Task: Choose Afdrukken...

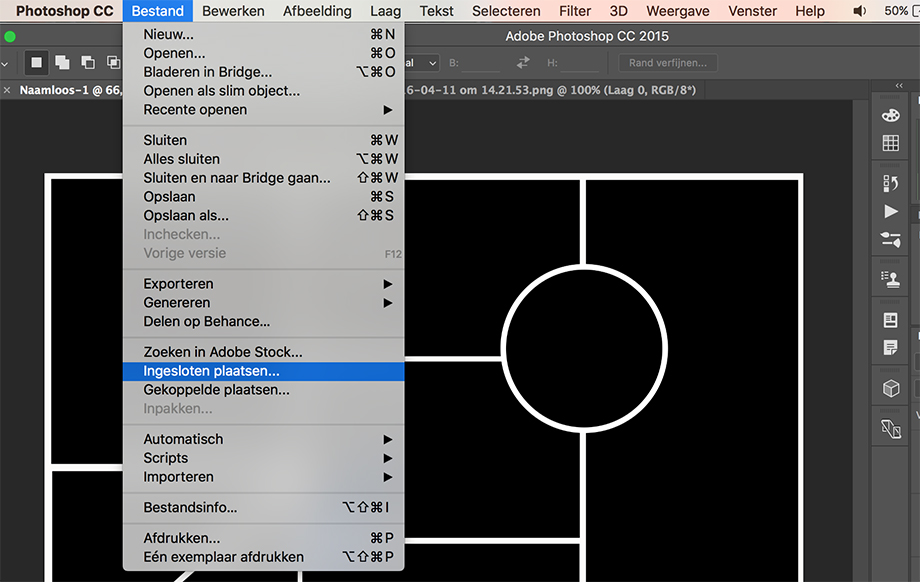Action: (x=263, y=538)
